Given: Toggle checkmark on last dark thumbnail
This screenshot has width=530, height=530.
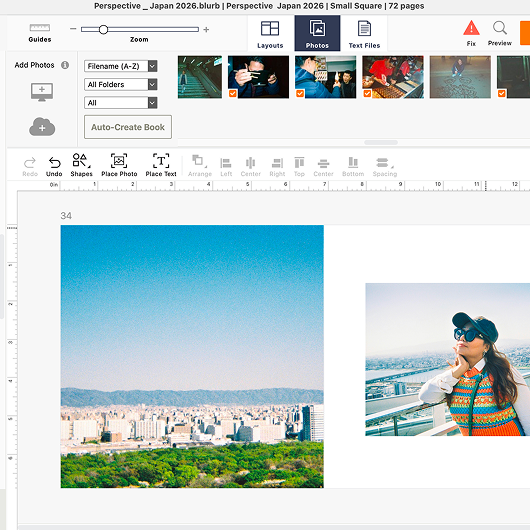Looking at the screenshot, I should 502,93.
